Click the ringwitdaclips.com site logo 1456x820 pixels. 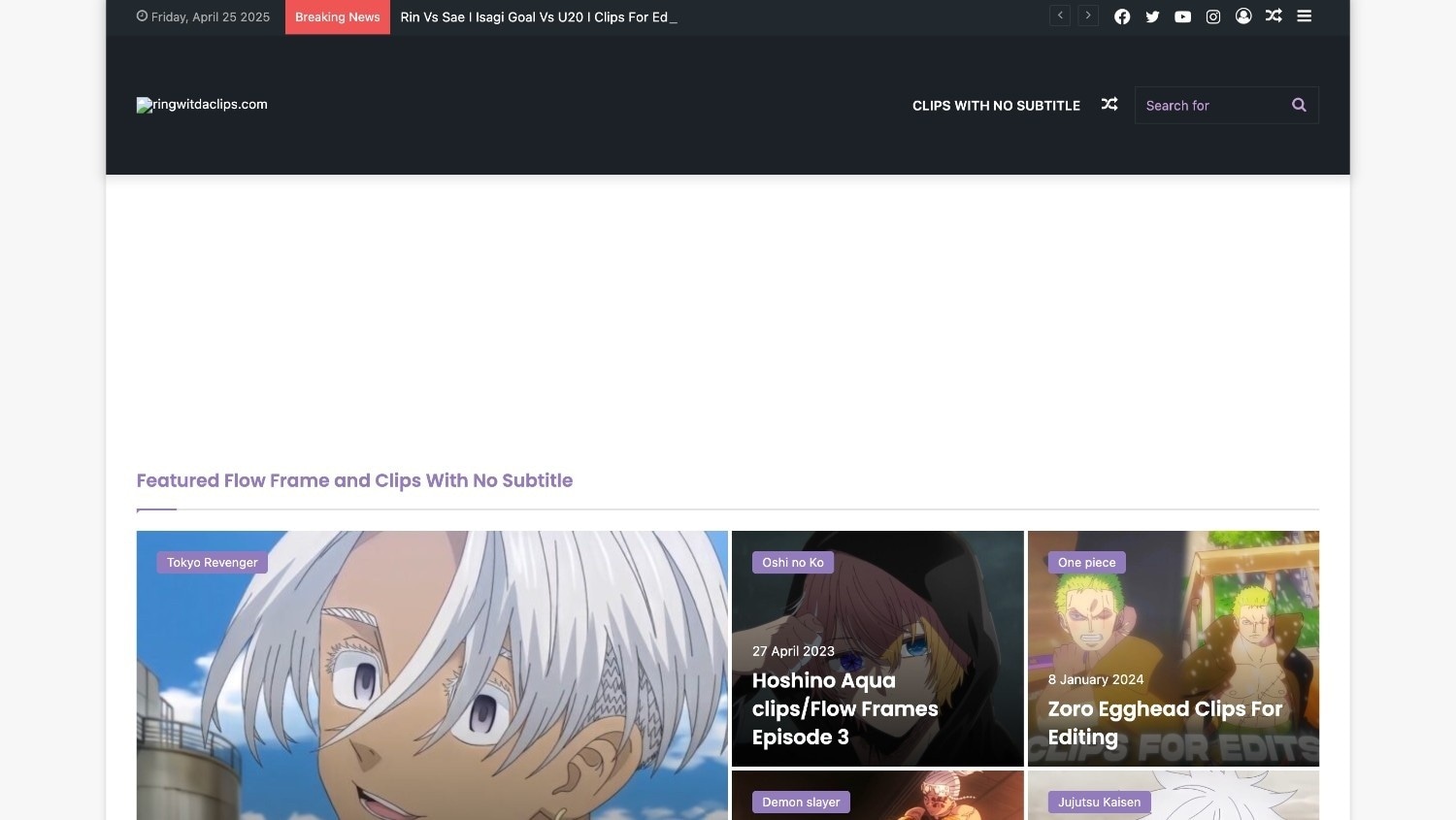tap(202, 105)
